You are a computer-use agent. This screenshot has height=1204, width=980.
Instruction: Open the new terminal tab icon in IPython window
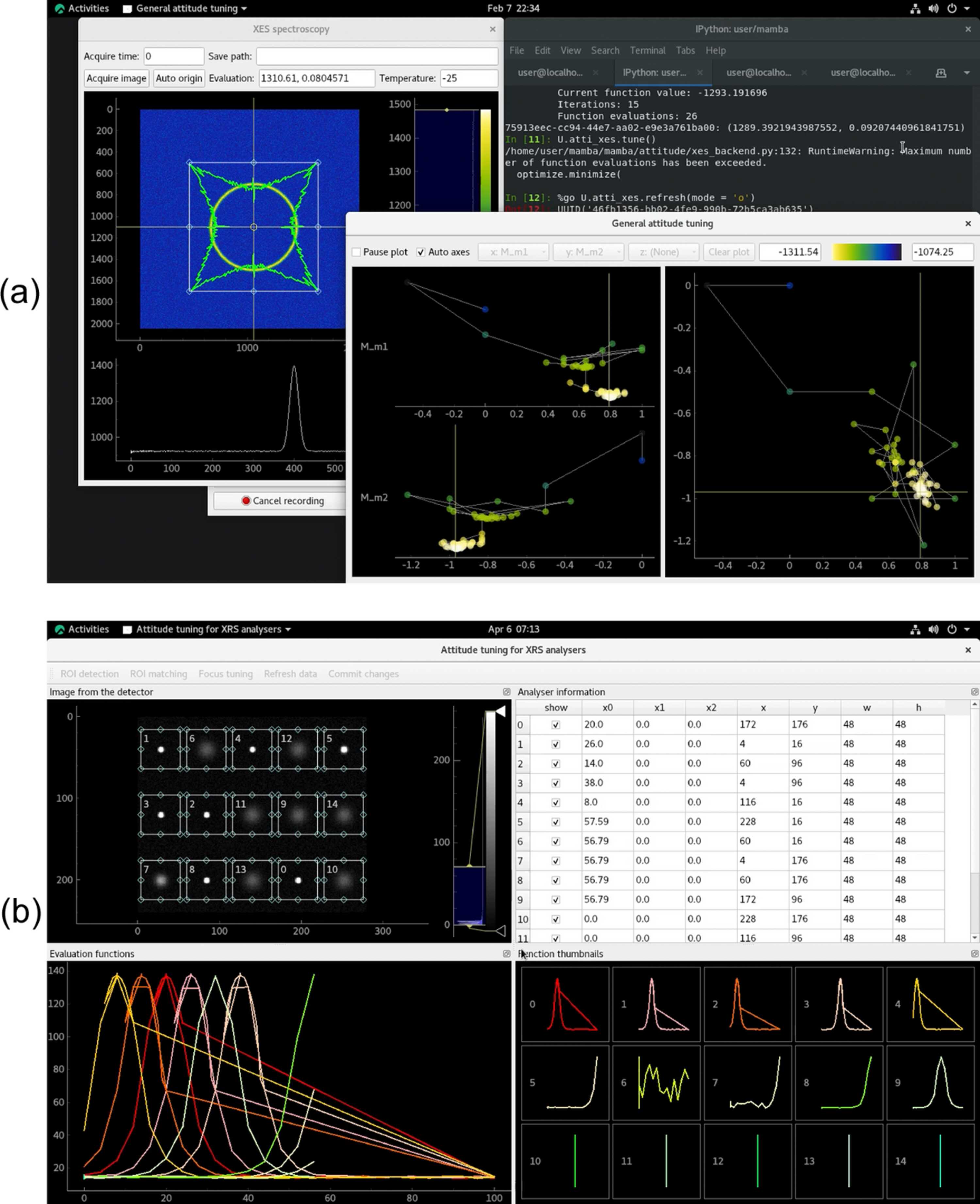pos(940,73)
